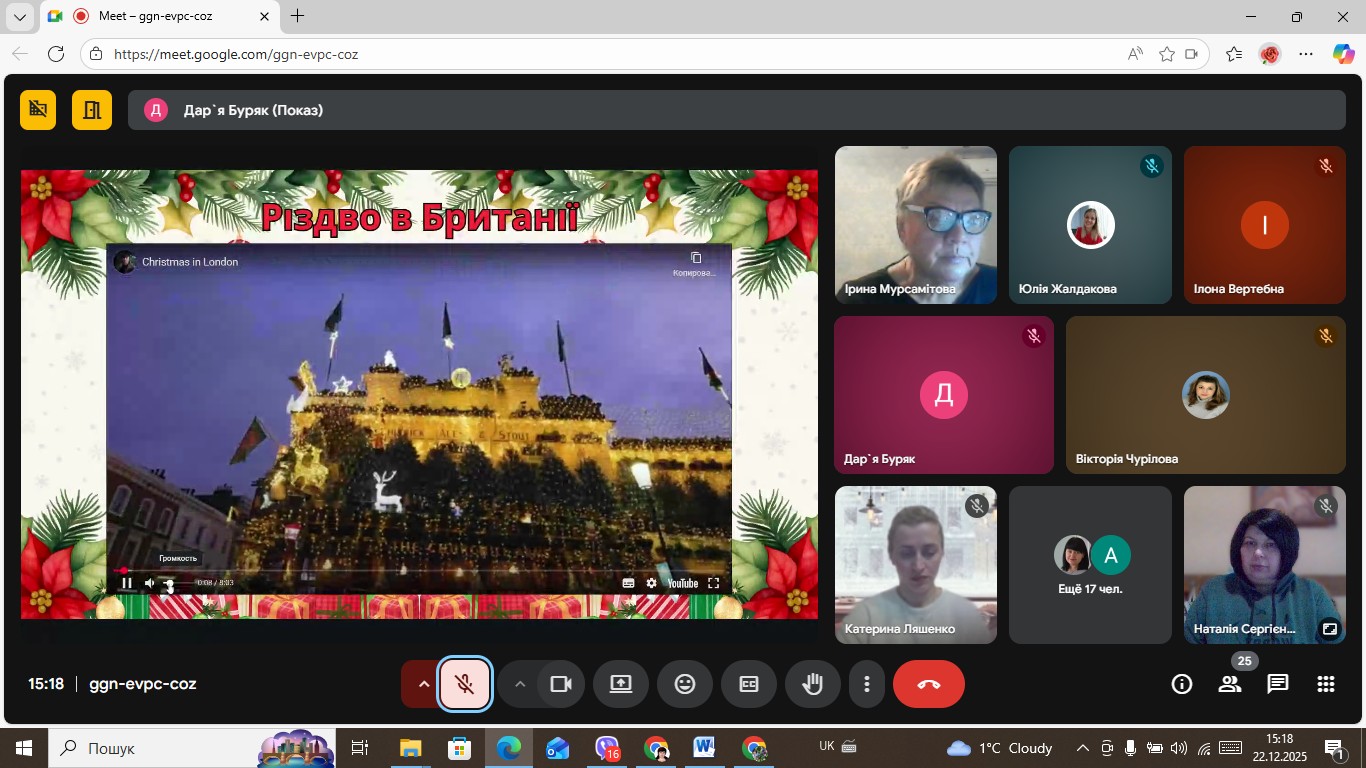Open more options three-dot menu
The image size is (1366, 768).
pyautogui.click(x=867, y=684)
